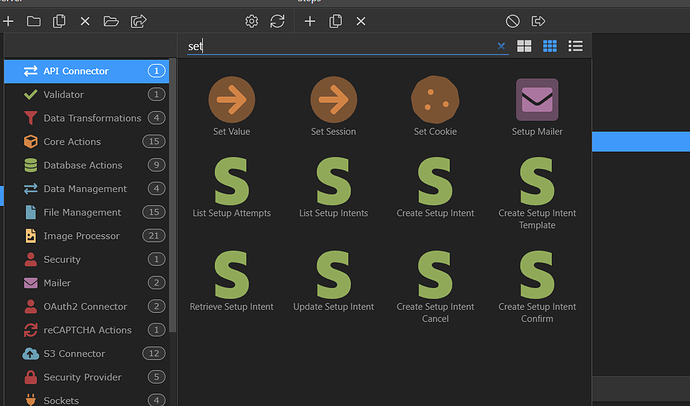Select the Set Value action

(231, 106)
